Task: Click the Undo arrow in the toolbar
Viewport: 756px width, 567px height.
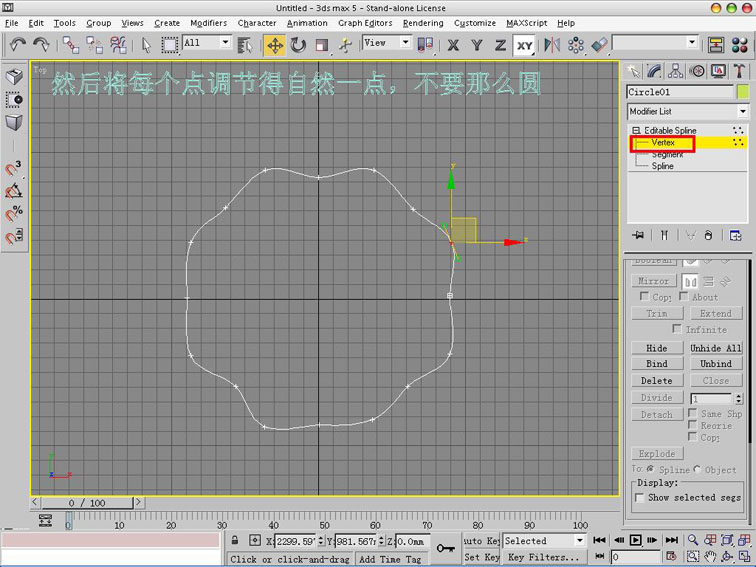Action: coord(18,45)
